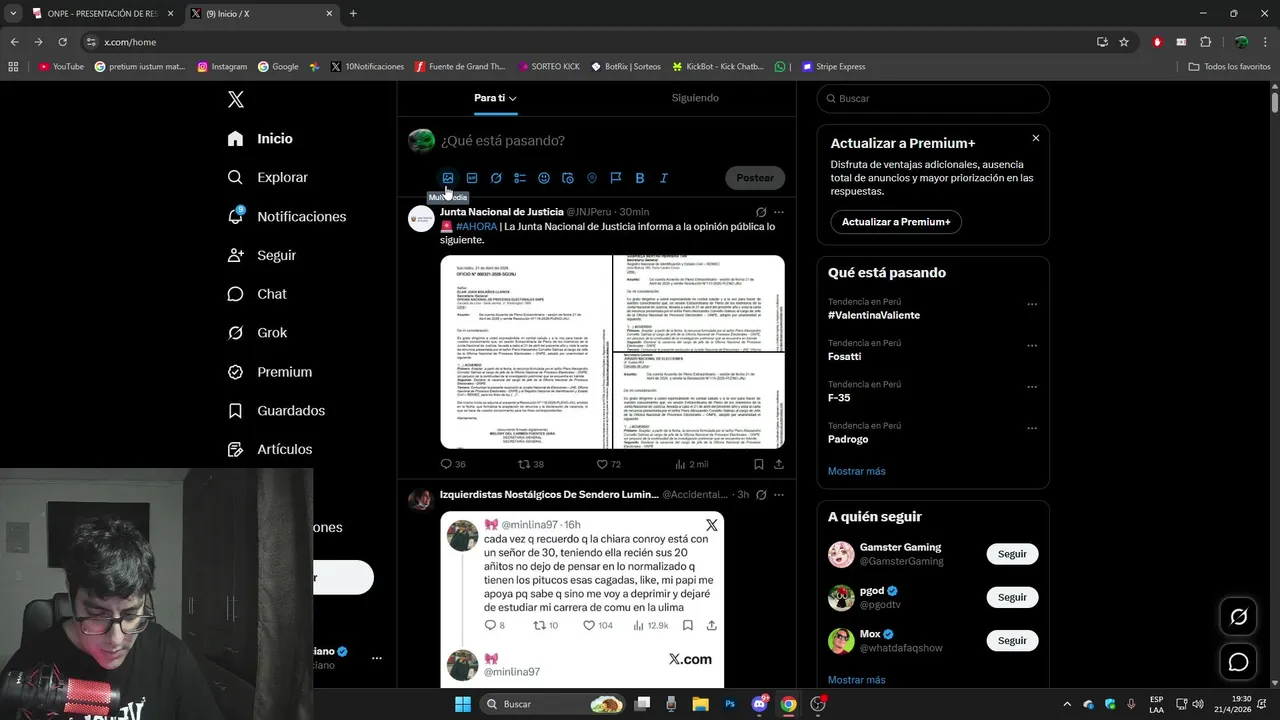View analytics showing 2 mil views

pos(692,464)
